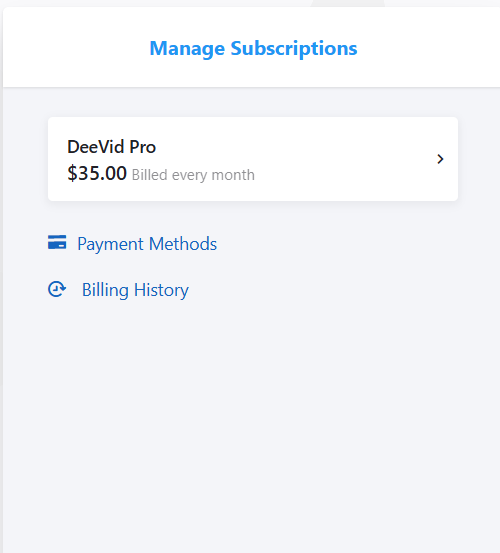Click empty space inside the DeeVid Pro card

335,159
